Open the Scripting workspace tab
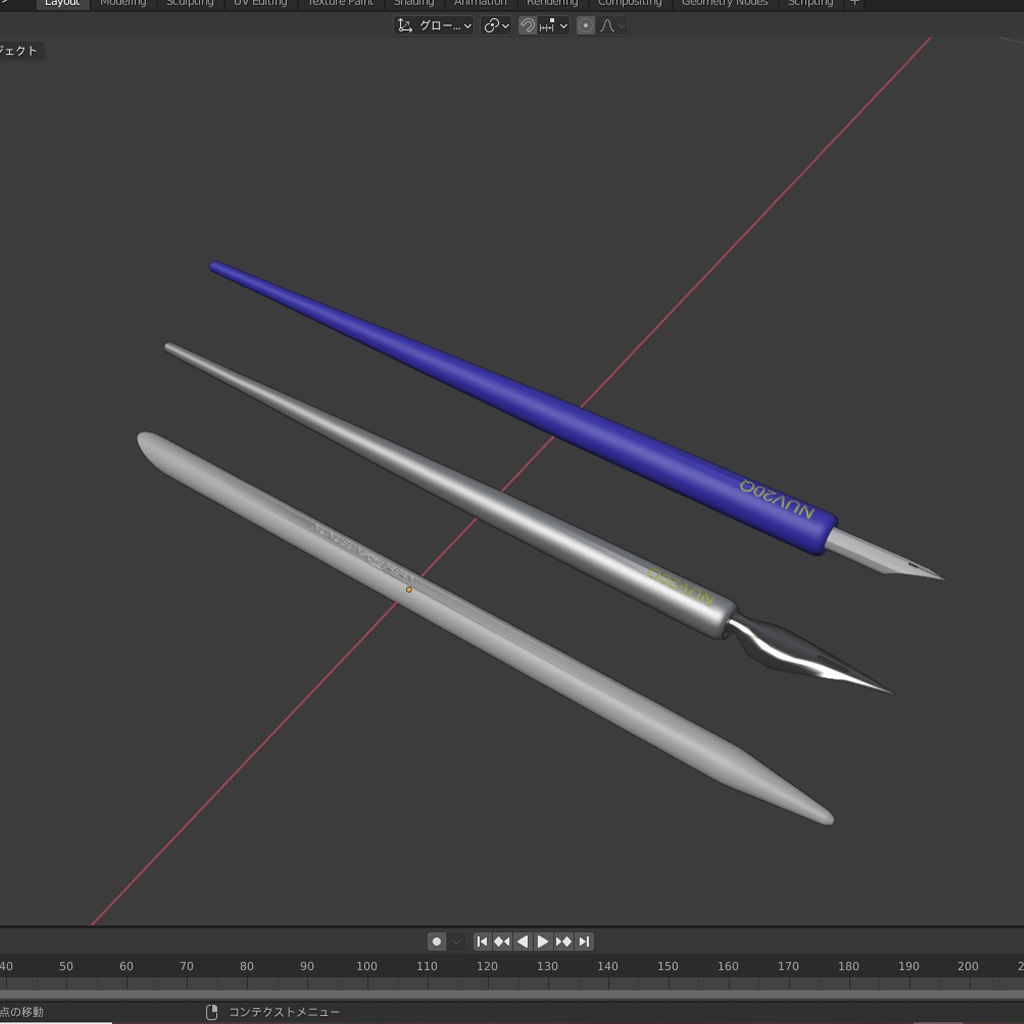 (x=810, y=3)
